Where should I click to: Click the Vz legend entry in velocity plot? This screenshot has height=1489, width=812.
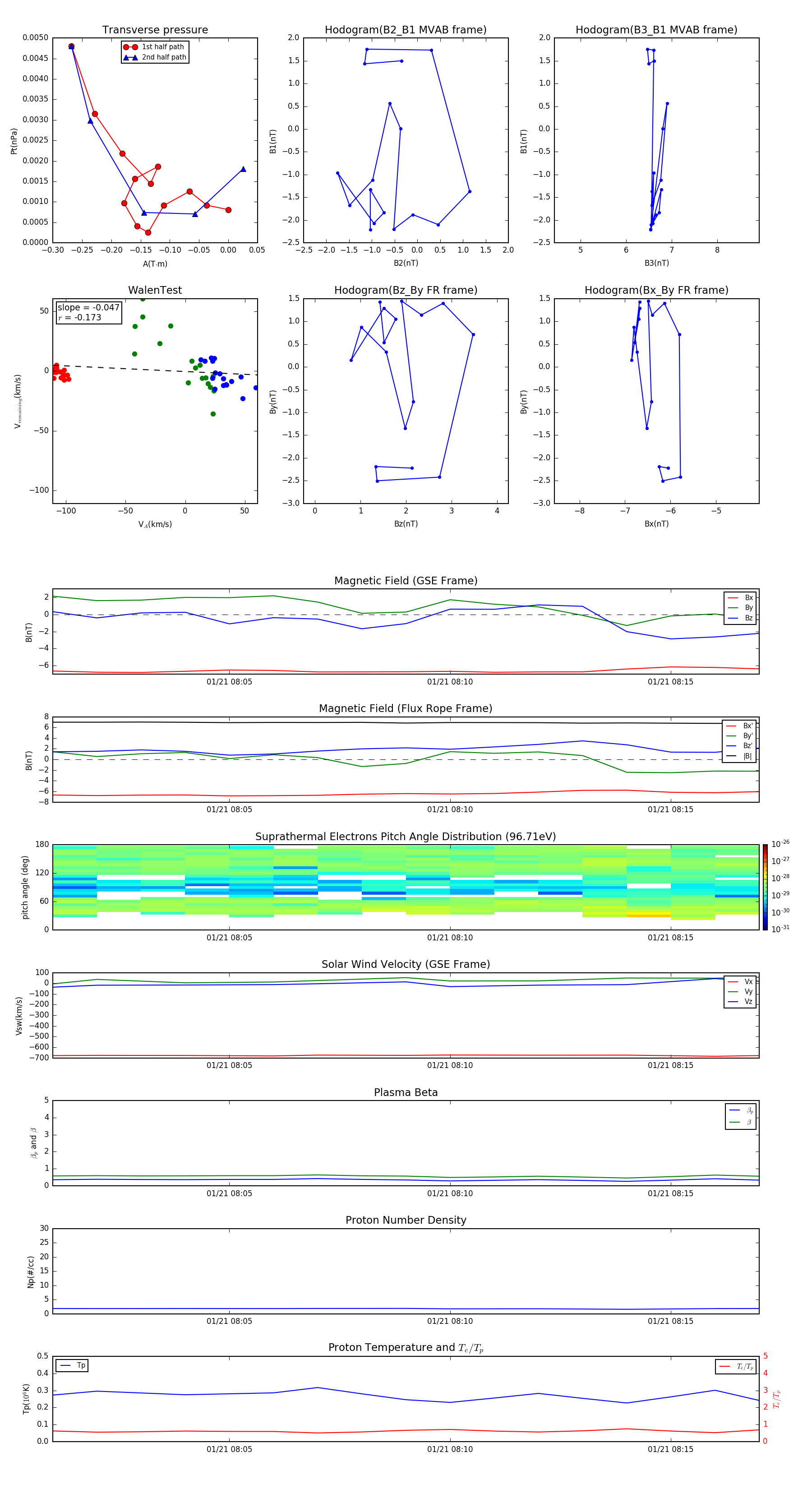pyautogui.click(x=740, y=1002)
